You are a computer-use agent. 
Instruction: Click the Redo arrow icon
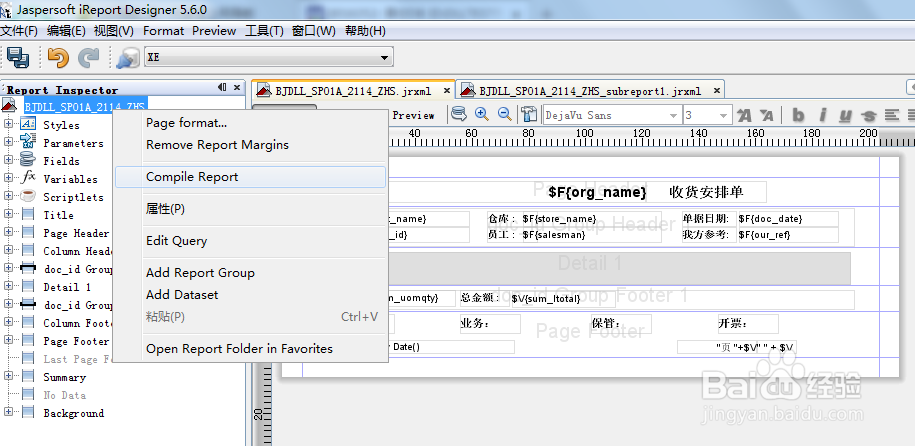tap(89, 57)
